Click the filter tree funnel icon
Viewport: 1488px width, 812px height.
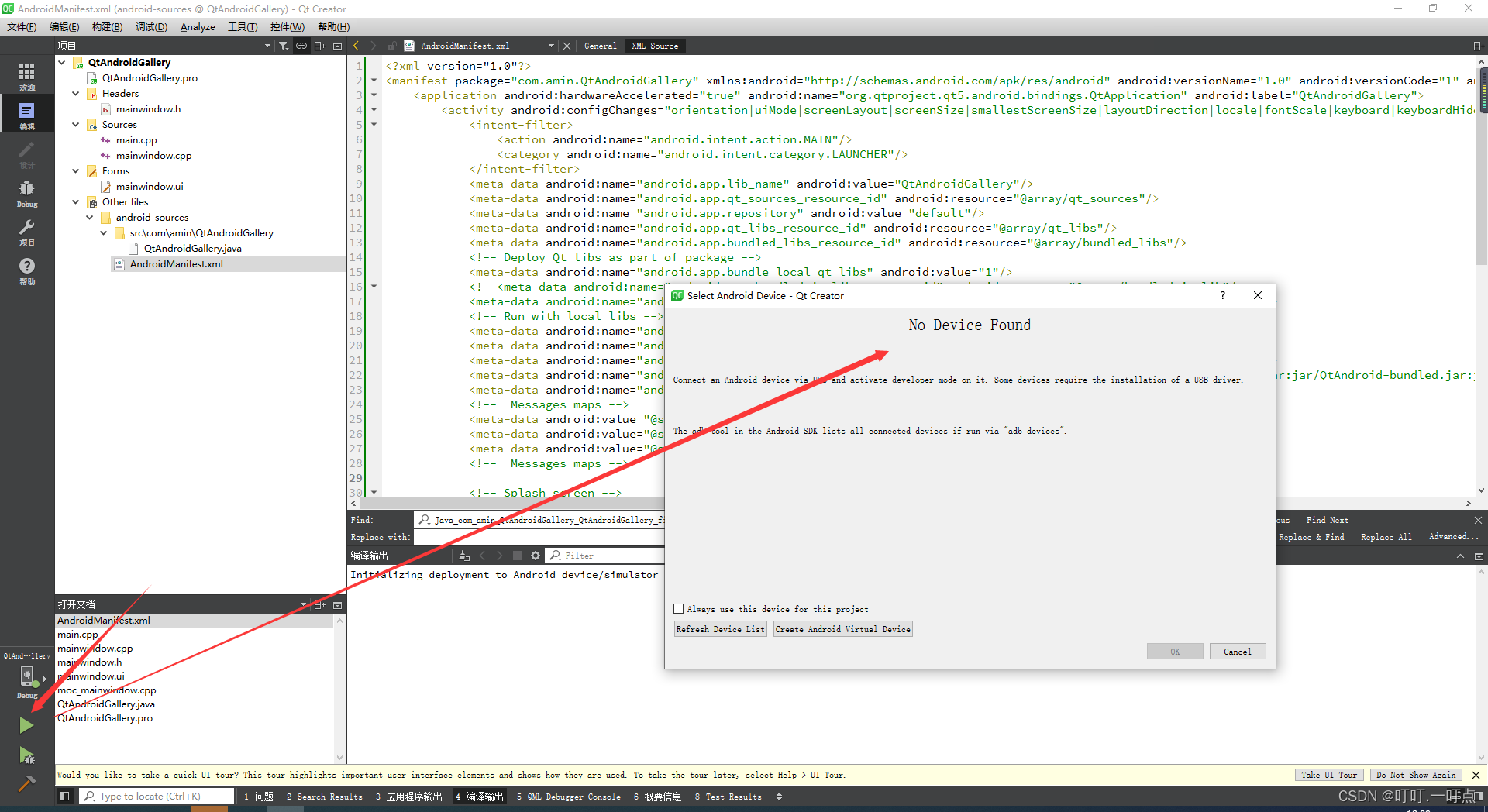click(284, 46)
